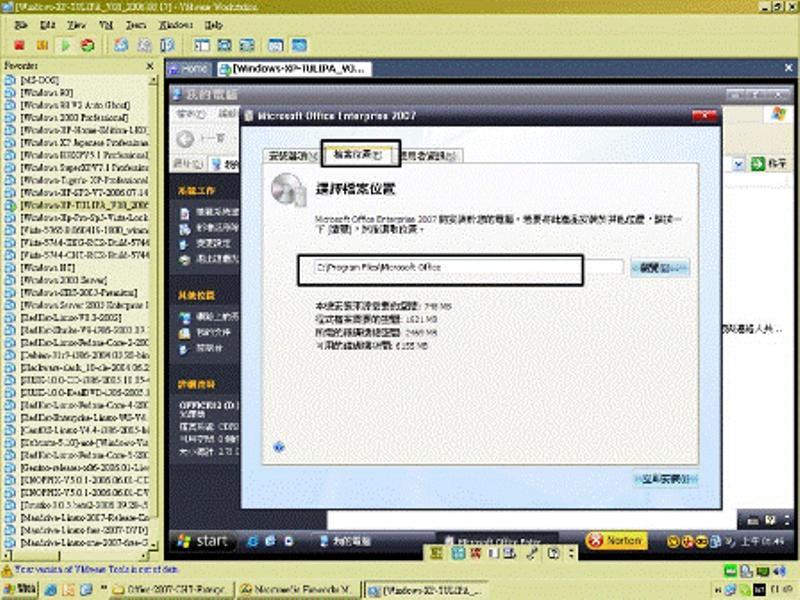
Task: Click the VMware Tools out of date message
Action: (x=96, y=569)
